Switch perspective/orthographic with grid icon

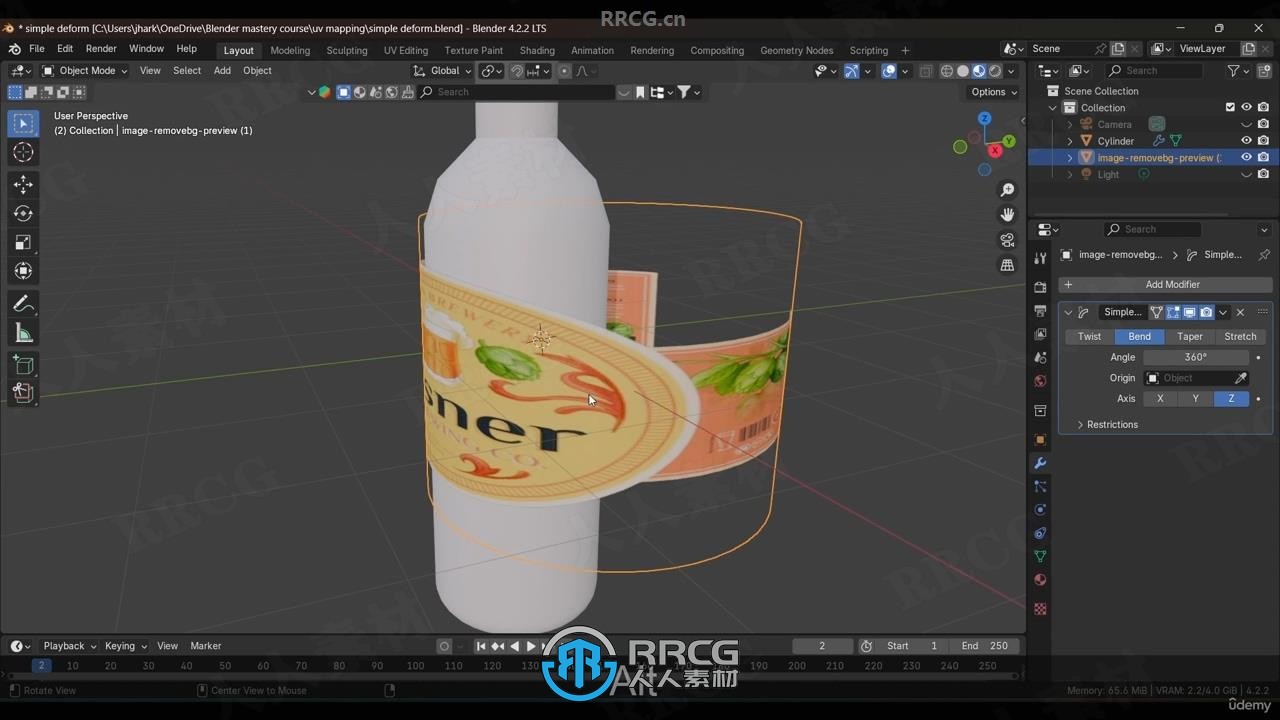click(1007, 265)
